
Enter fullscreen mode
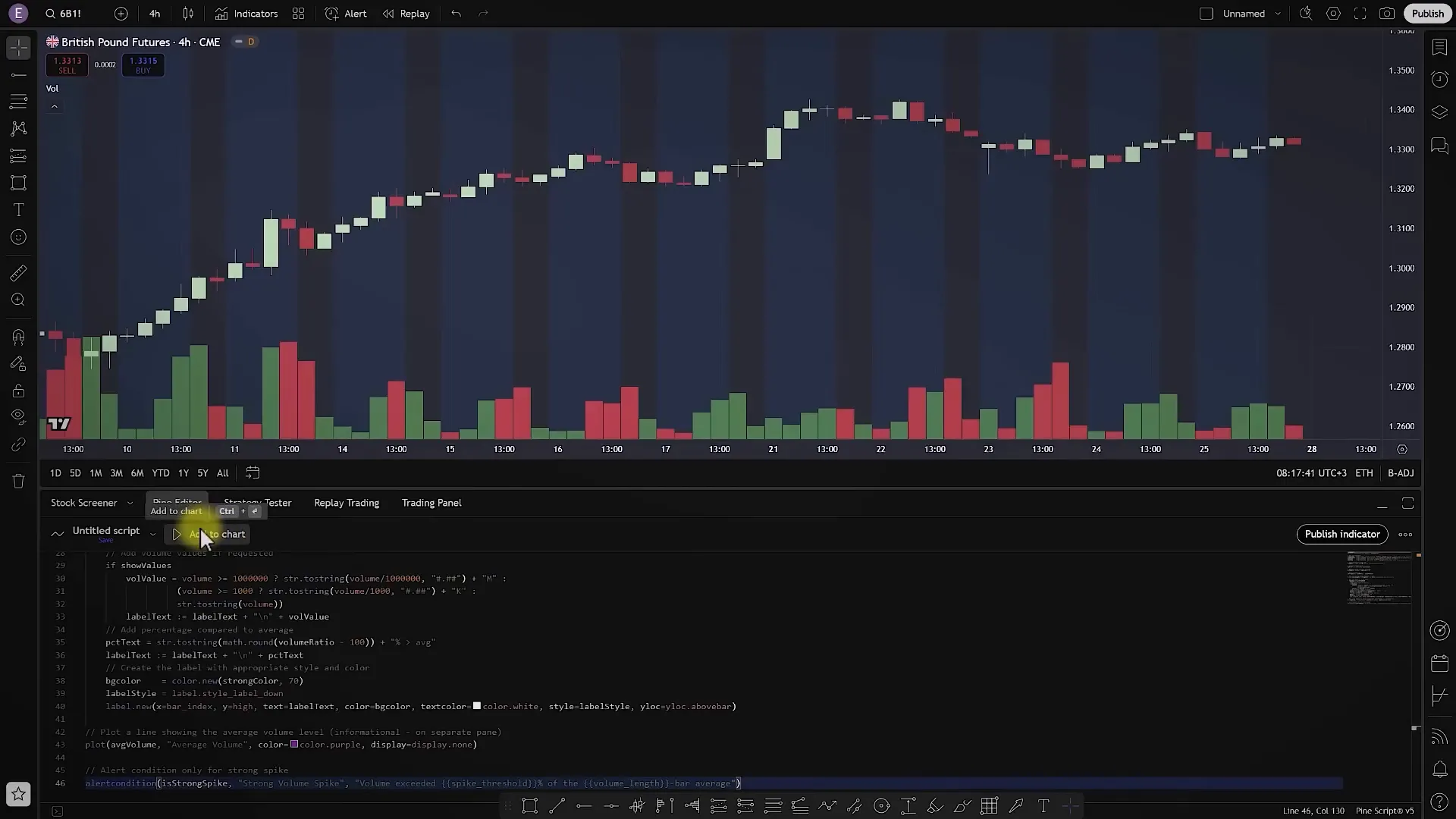[1360, 14]
